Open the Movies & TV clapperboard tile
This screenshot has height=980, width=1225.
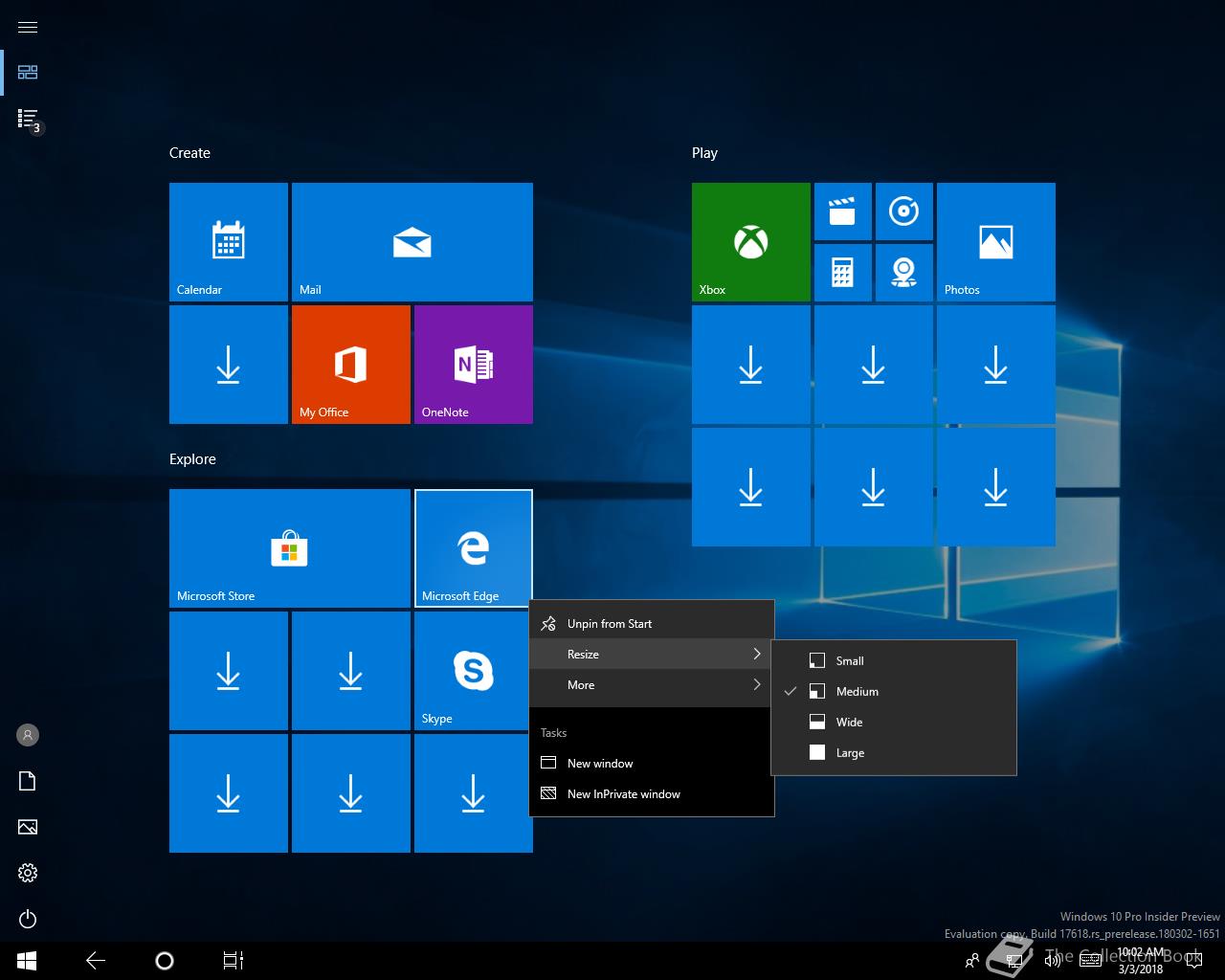click(843, 212)
